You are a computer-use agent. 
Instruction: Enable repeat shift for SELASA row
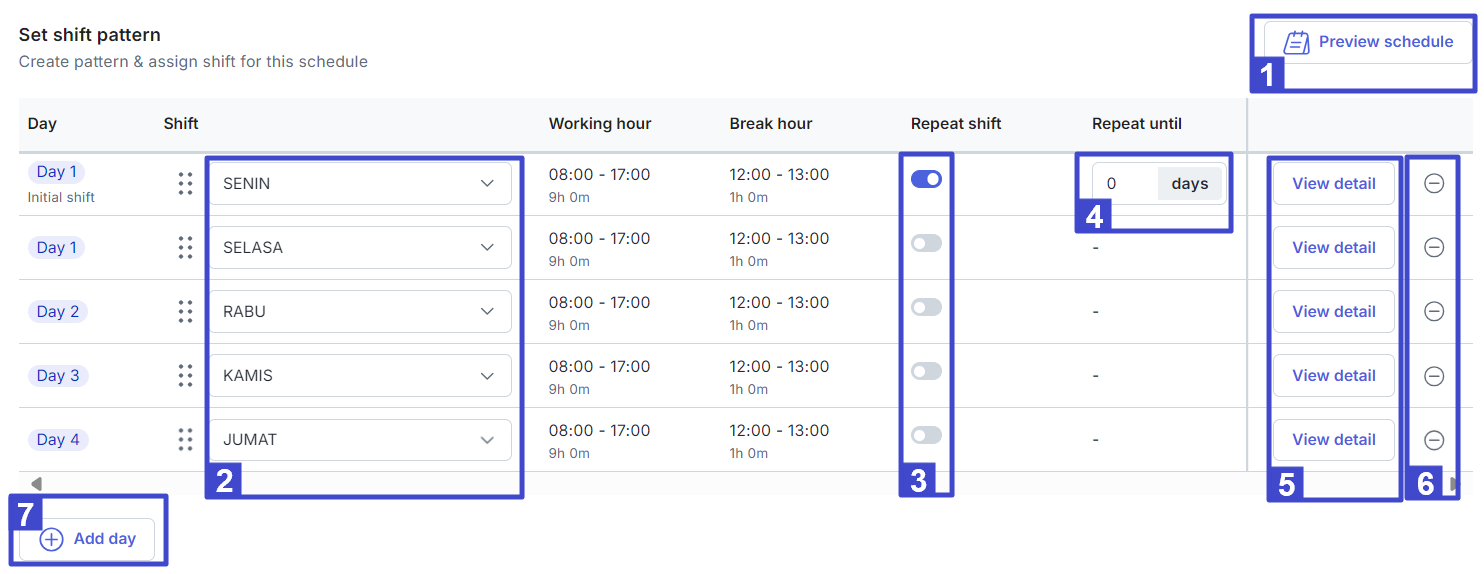pyautogui.click(x=926, y=243)
